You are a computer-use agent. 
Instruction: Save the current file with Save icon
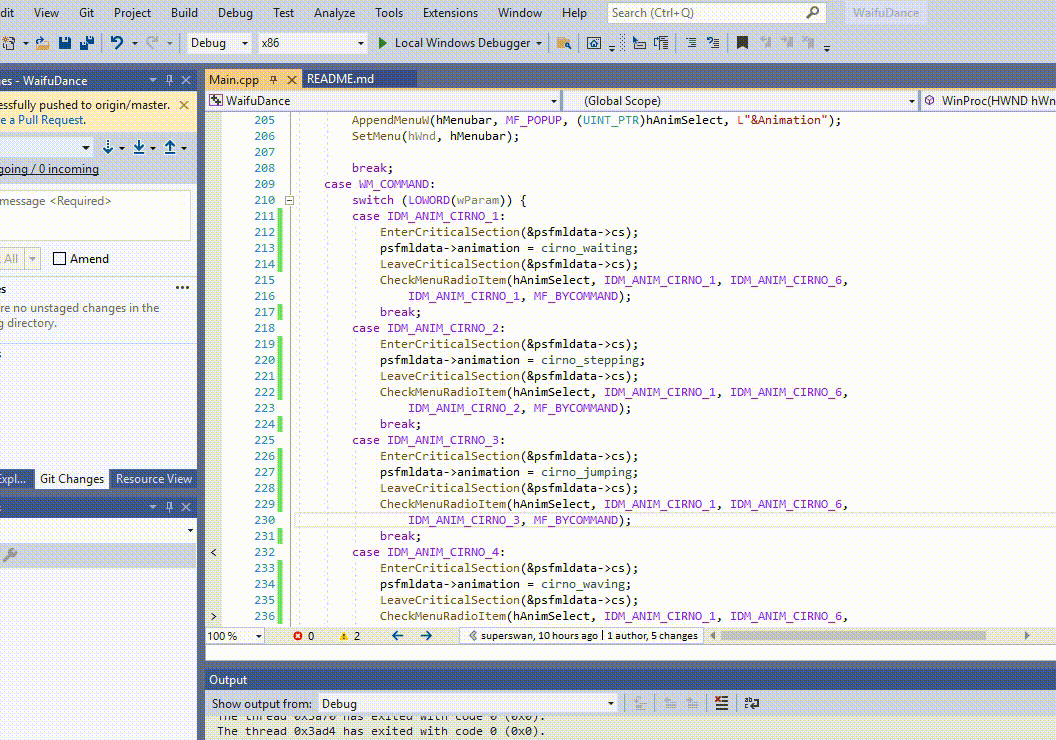pos(65,43)
